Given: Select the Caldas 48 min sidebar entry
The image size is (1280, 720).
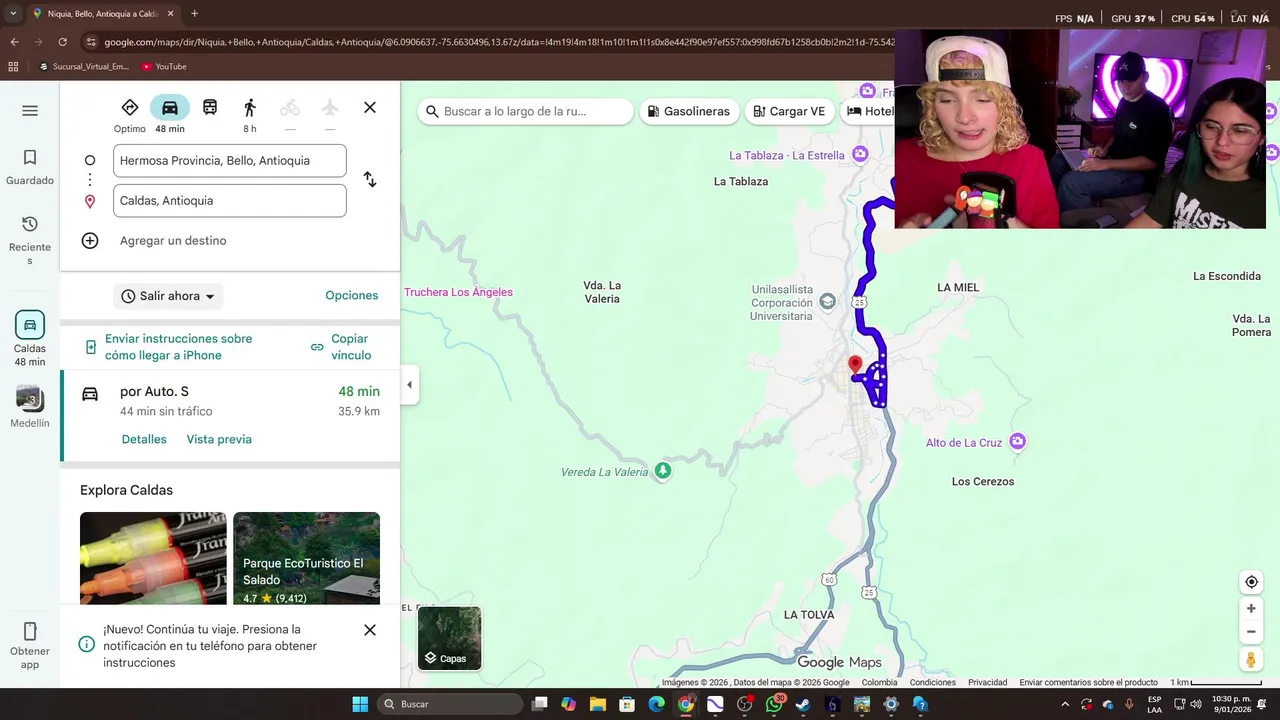Looking at the screenshot, I should pos(30,339).
